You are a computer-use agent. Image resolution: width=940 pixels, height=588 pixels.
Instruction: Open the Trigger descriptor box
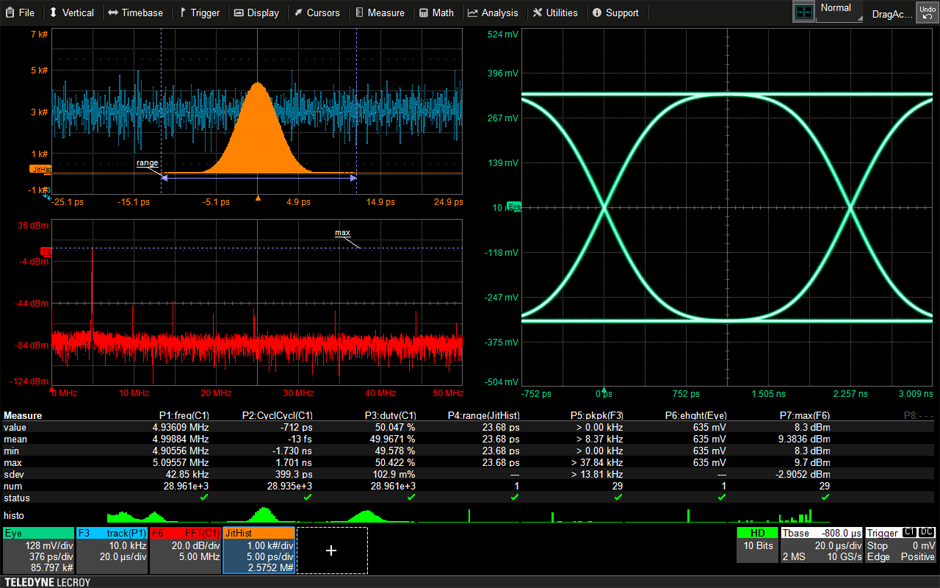pyautogui.click(x=900, y=545)
